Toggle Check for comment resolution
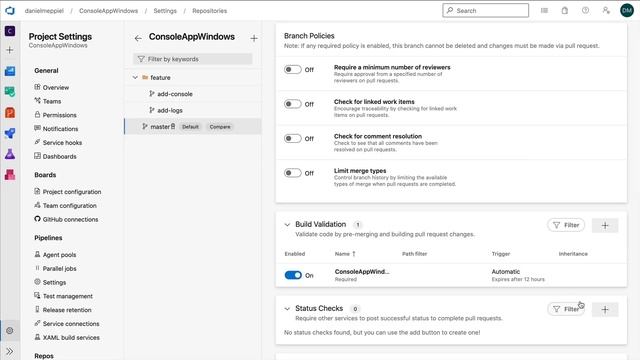Image resolution: width=640 pixels, height=360 pixels. point(293,138)
